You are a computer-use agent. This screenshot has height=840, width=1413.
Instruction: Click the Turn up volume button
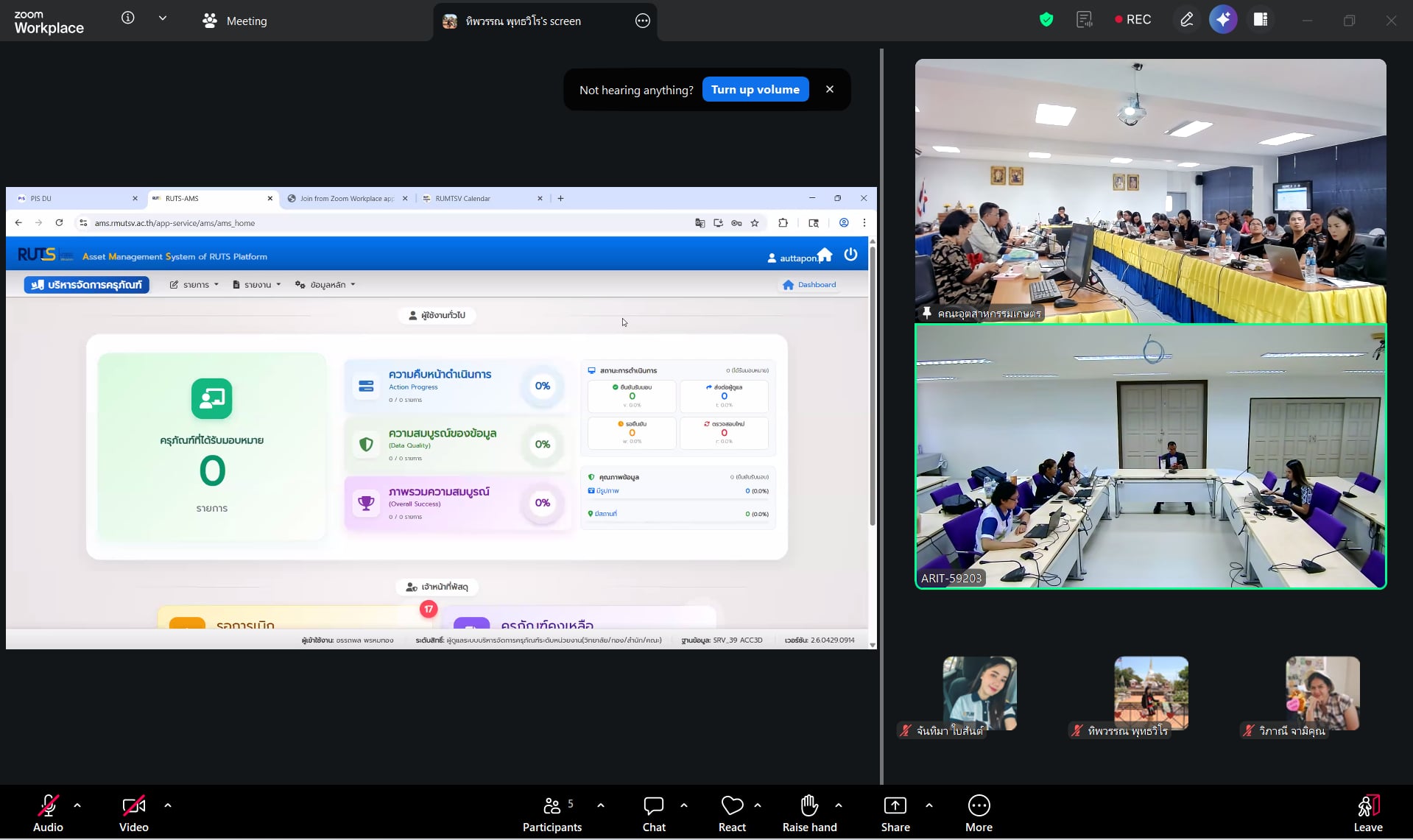755,90
